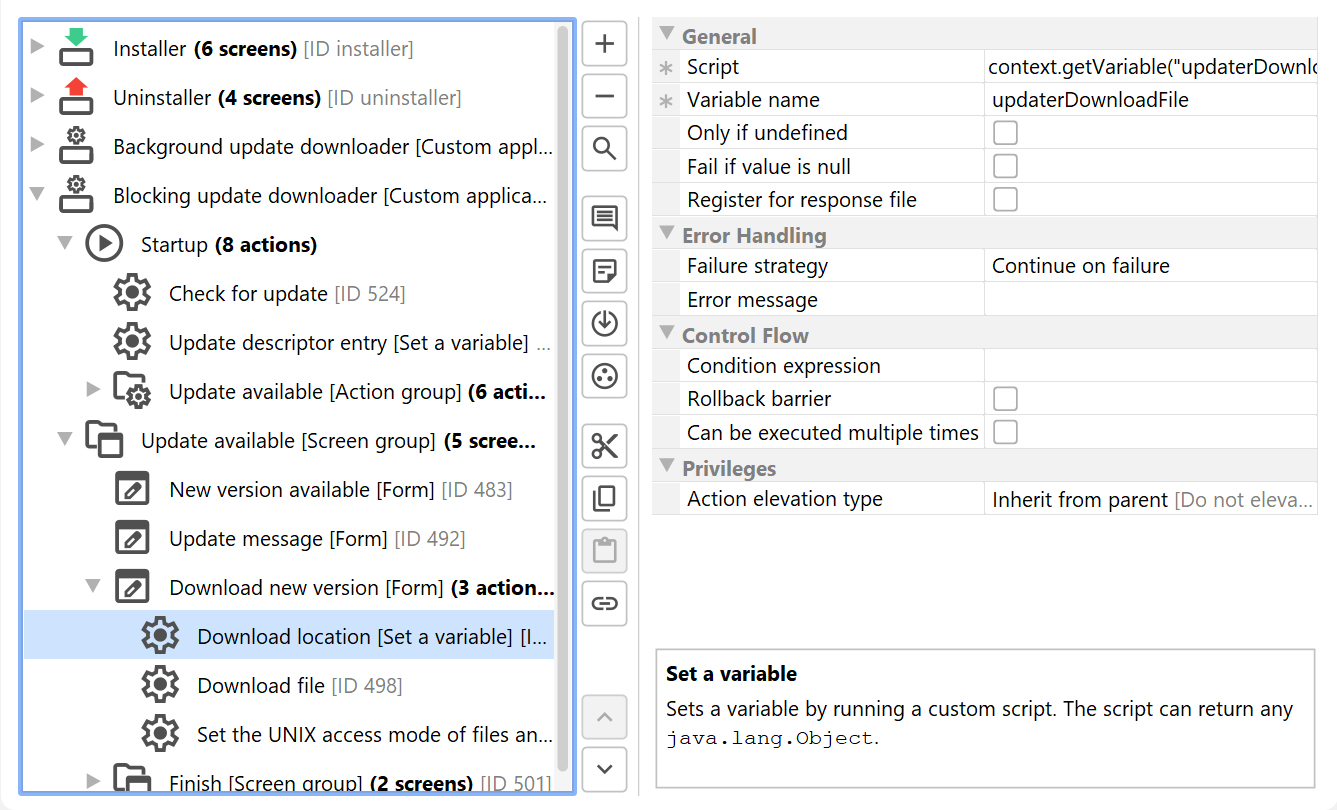Open the Failure strategy dropdown
Screen dimensions: 1337x810
click(1150, 266)
